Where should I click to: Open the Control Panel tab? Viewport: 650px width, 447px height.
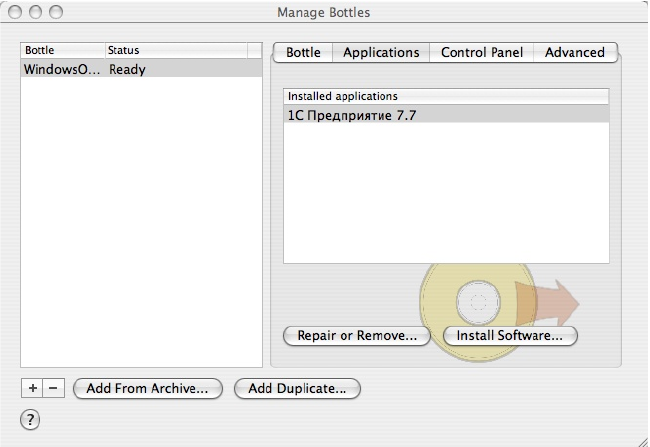[x=482, y=52]
